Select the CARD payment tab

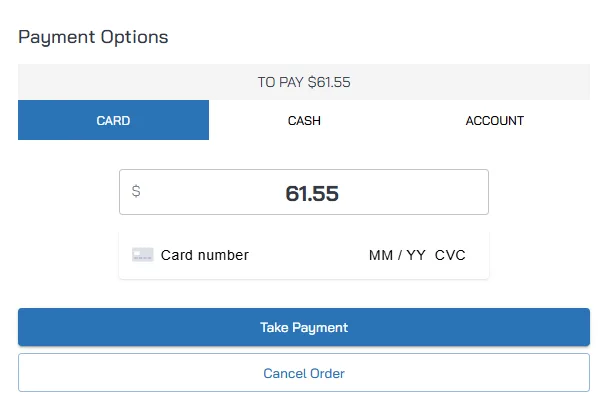tap(113, 121)
